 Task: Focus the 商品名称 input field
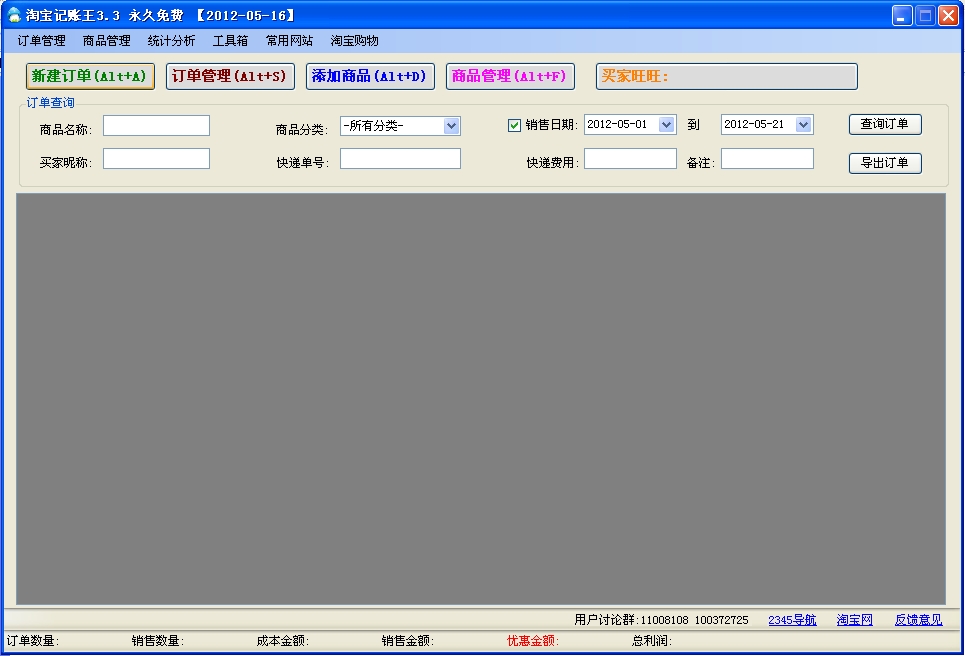pos(156,126)
